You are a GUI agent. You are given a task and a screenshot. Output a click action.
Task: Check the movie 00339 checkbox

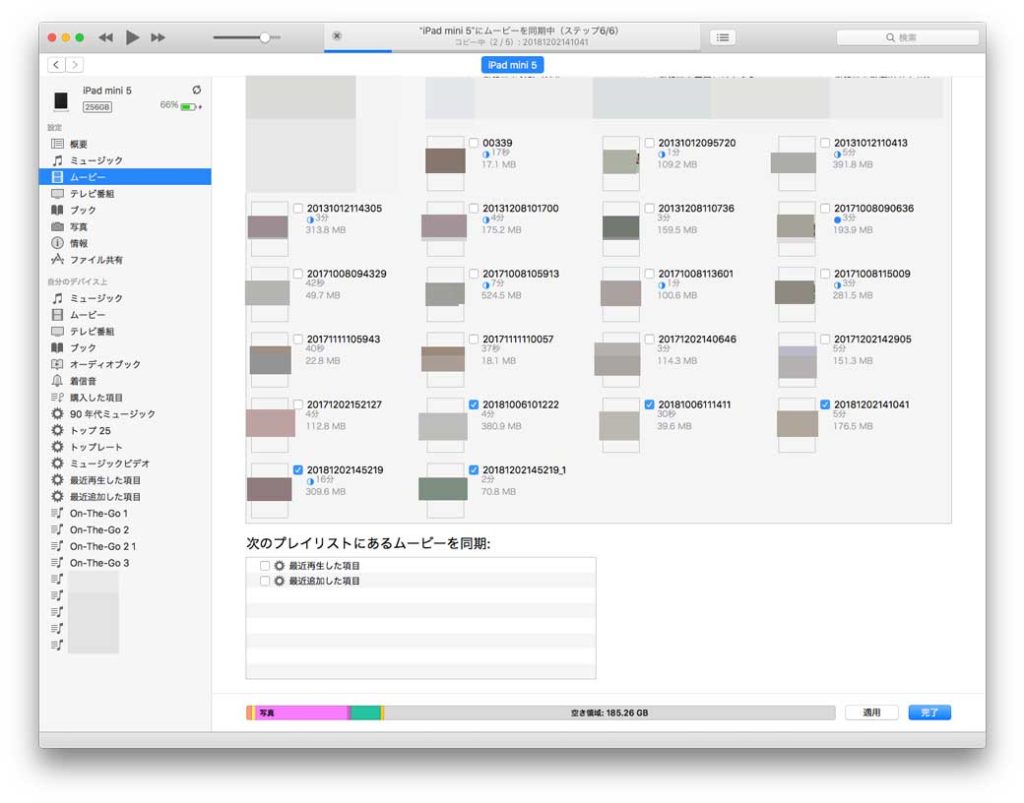click(x=474, y=143)
